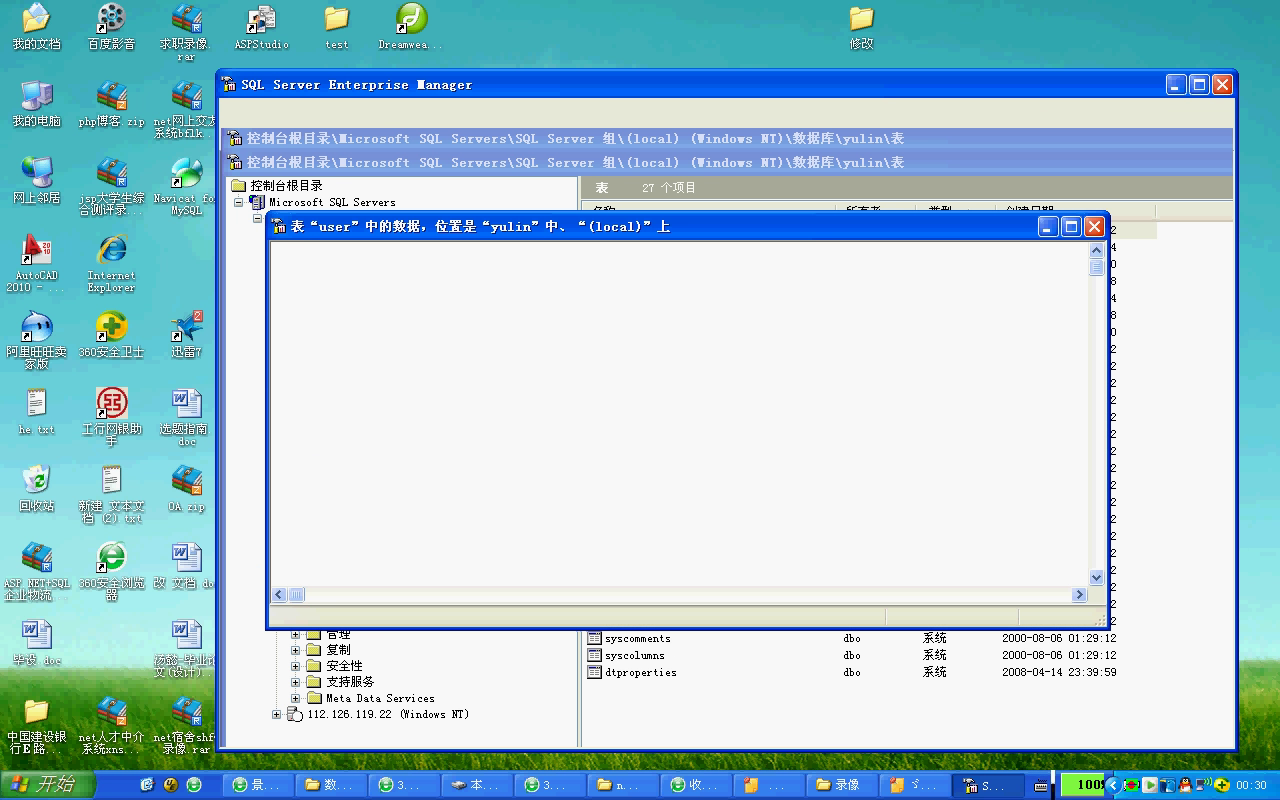Select the 安全性 tree folder
The image size is (1280, 800).
pos(345,666)
